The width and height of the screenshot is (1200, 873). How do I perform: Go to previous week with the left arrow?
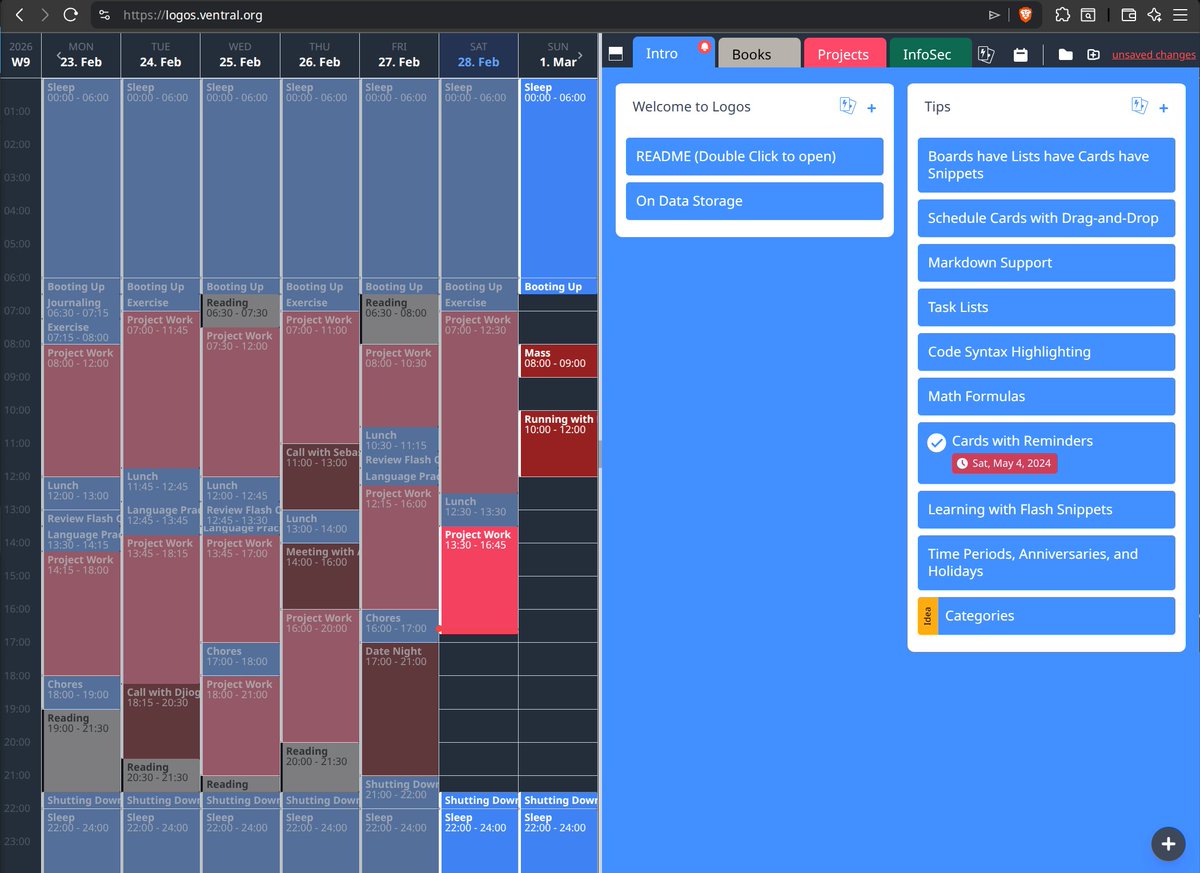click(x=58, y=56)
